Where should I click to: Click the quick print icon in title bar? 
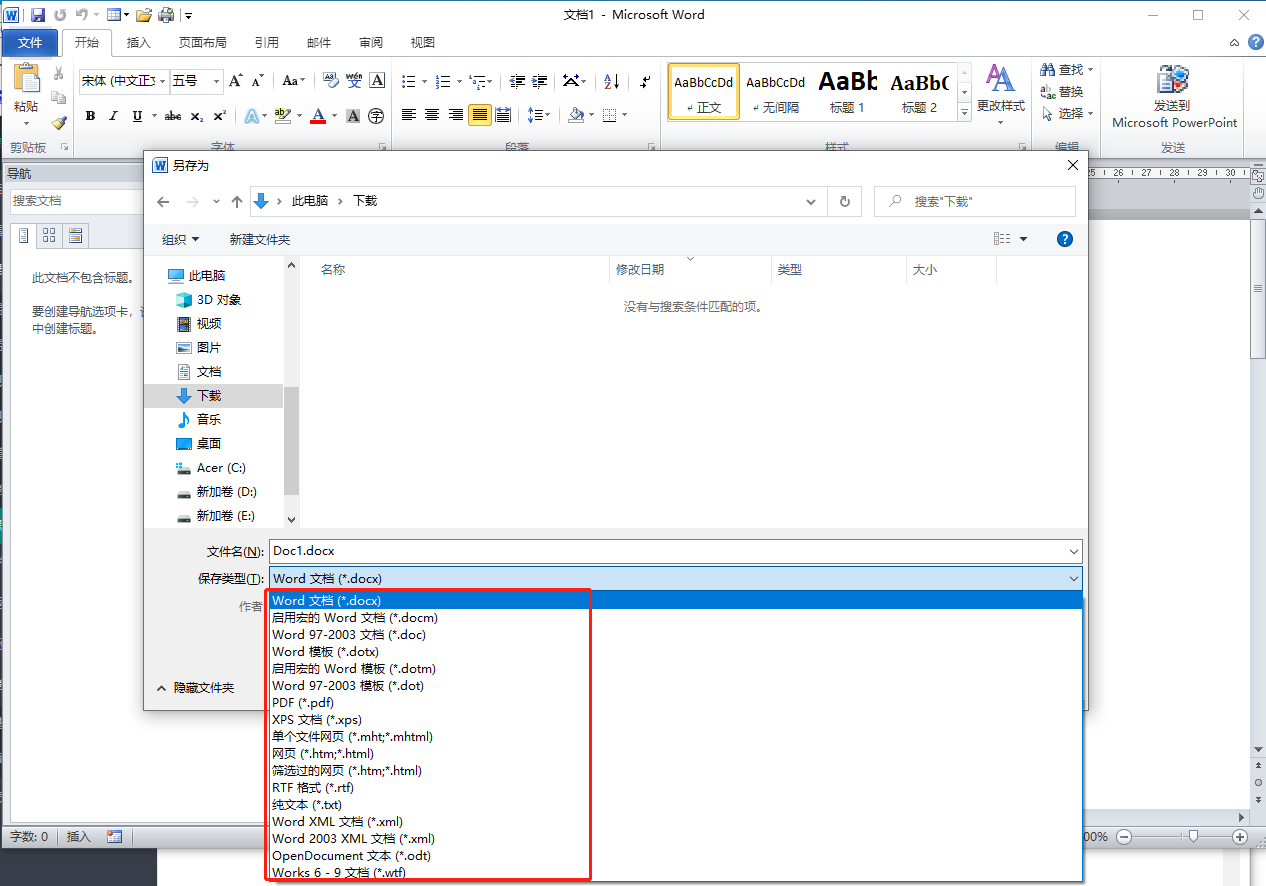[x=166, y=15]
